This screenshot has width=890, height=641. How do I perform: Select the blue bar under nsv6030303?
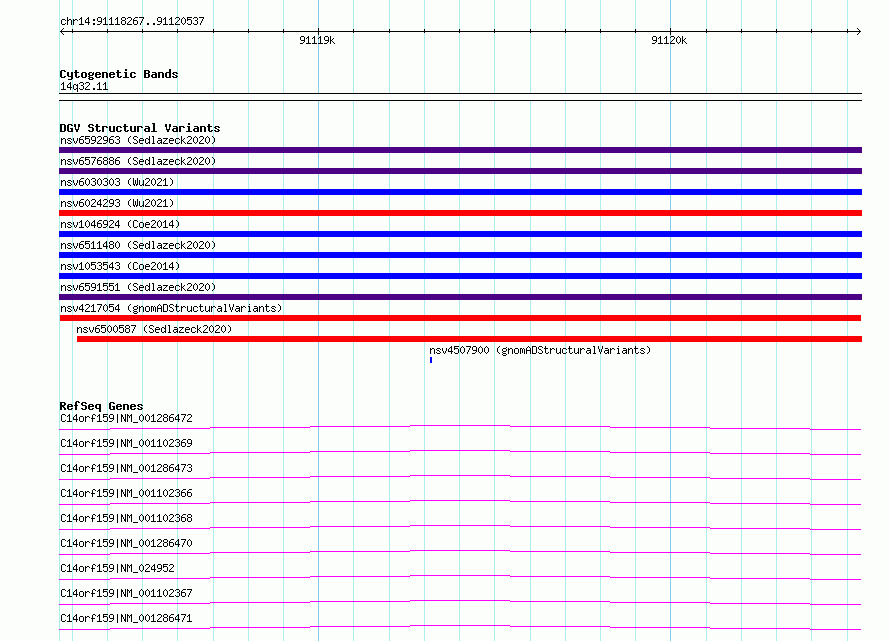point(460,192)
